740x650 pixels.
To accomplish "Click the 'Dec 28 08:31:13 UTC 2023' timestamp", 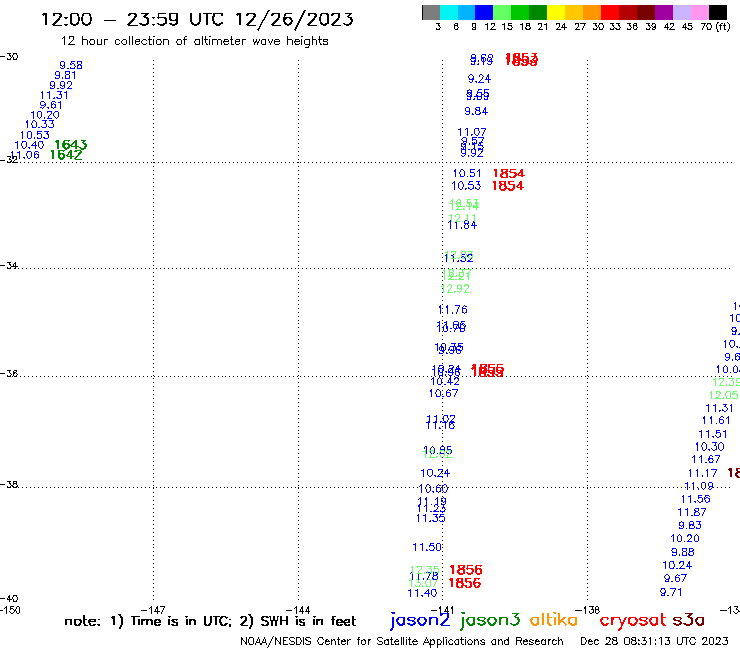I will [x=654, y=641].
